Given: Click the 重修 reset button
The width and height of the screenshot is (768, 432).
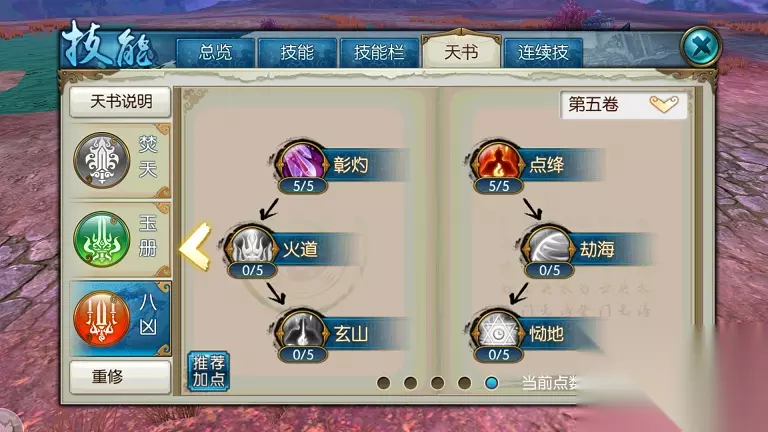Looking at the screenshot, I should [120, 377].
